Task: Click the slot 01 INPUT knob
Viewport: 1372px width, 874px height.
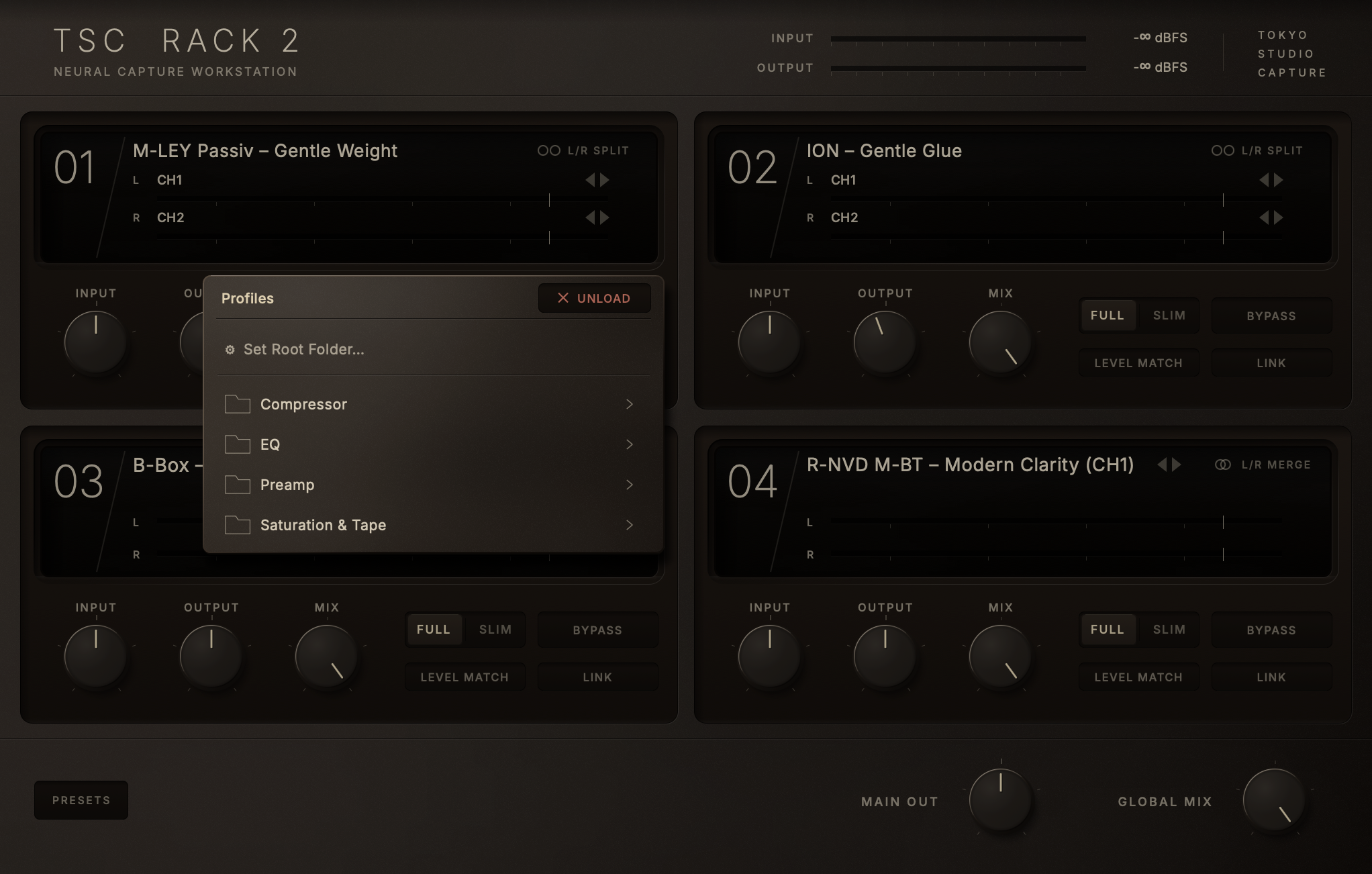Action: coord(95,342)
